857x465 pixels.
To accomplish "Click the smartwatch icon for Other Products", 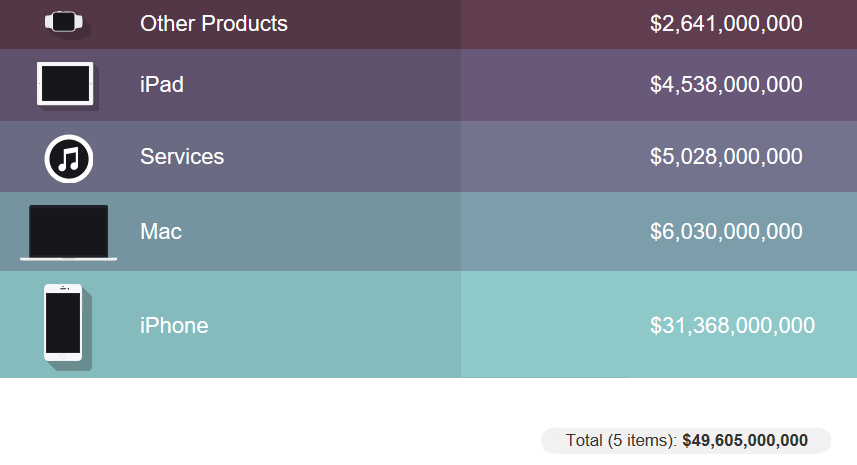I will coord(64,22).
